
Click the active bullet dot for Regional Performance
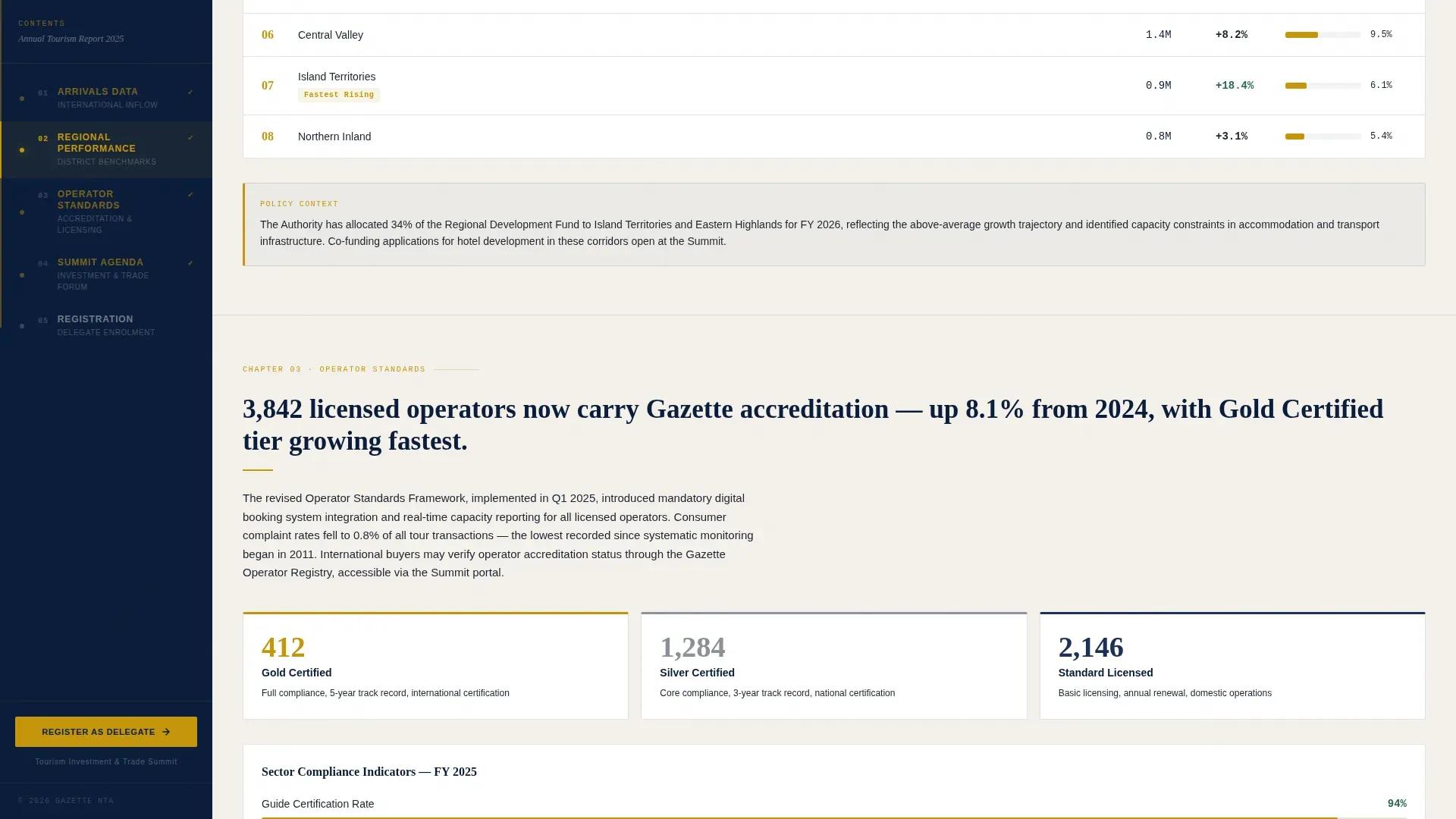coord(22,150)
